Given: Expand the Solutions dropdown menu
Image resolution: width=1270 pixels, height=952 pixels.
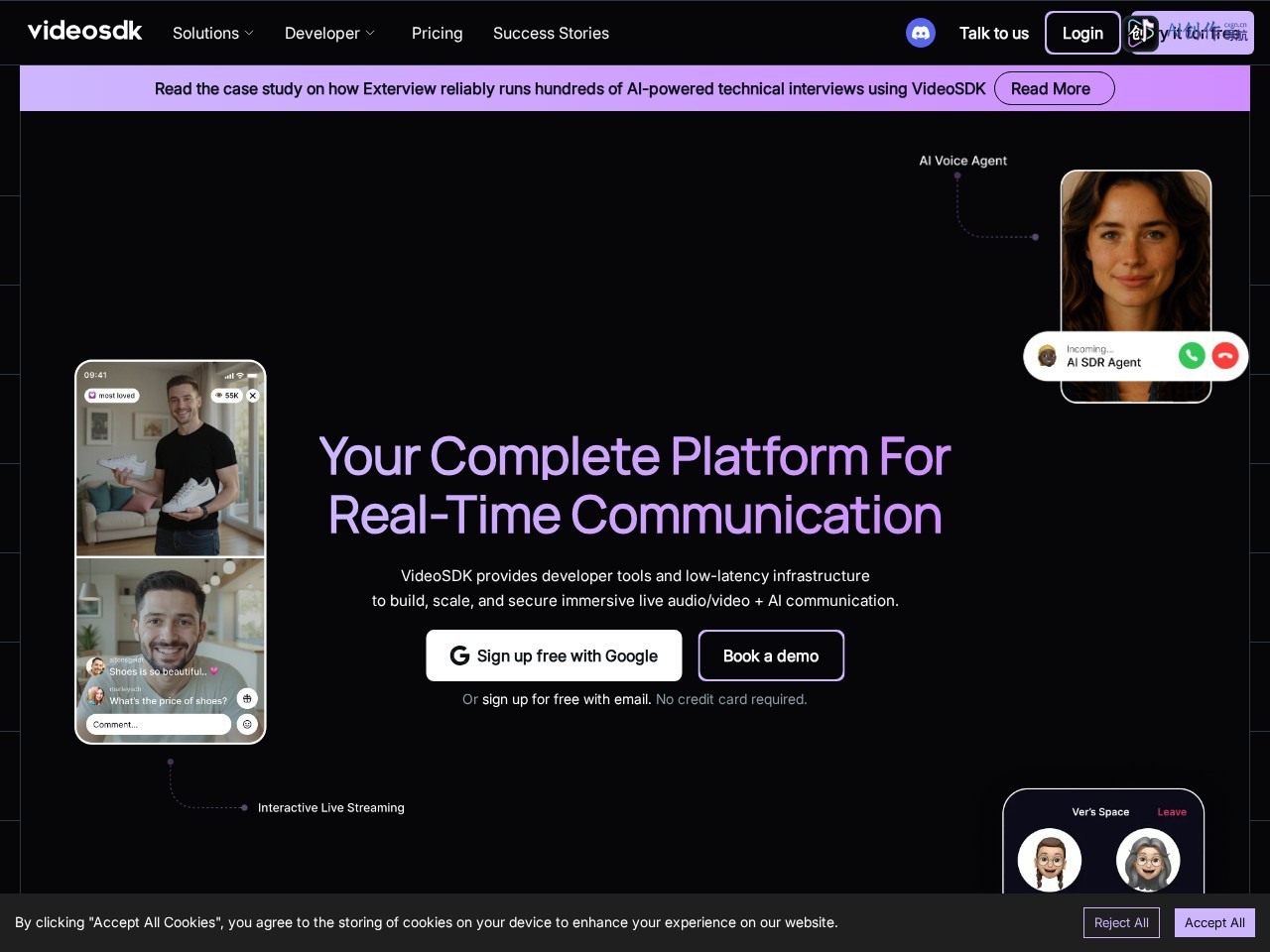Looking at the screenshot, I should click(213, 33).
